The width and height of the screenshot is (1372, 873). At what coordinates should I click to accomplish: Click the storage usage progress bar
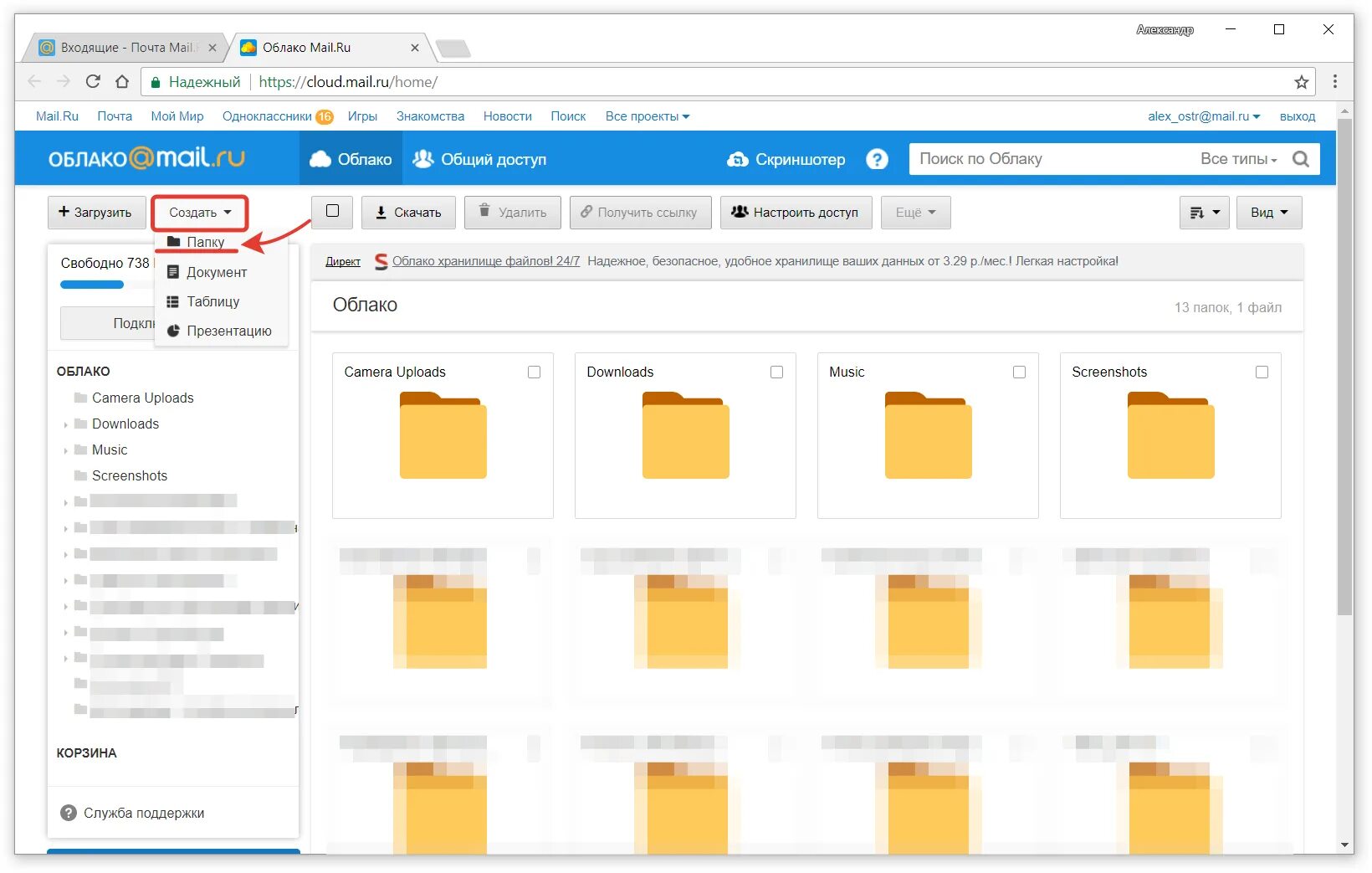click(107, 285)
